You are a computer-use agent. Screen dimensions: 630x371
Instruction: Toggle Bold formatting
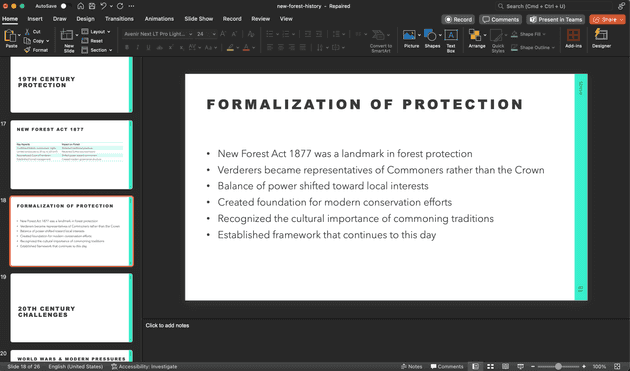[x=127, y=47]
